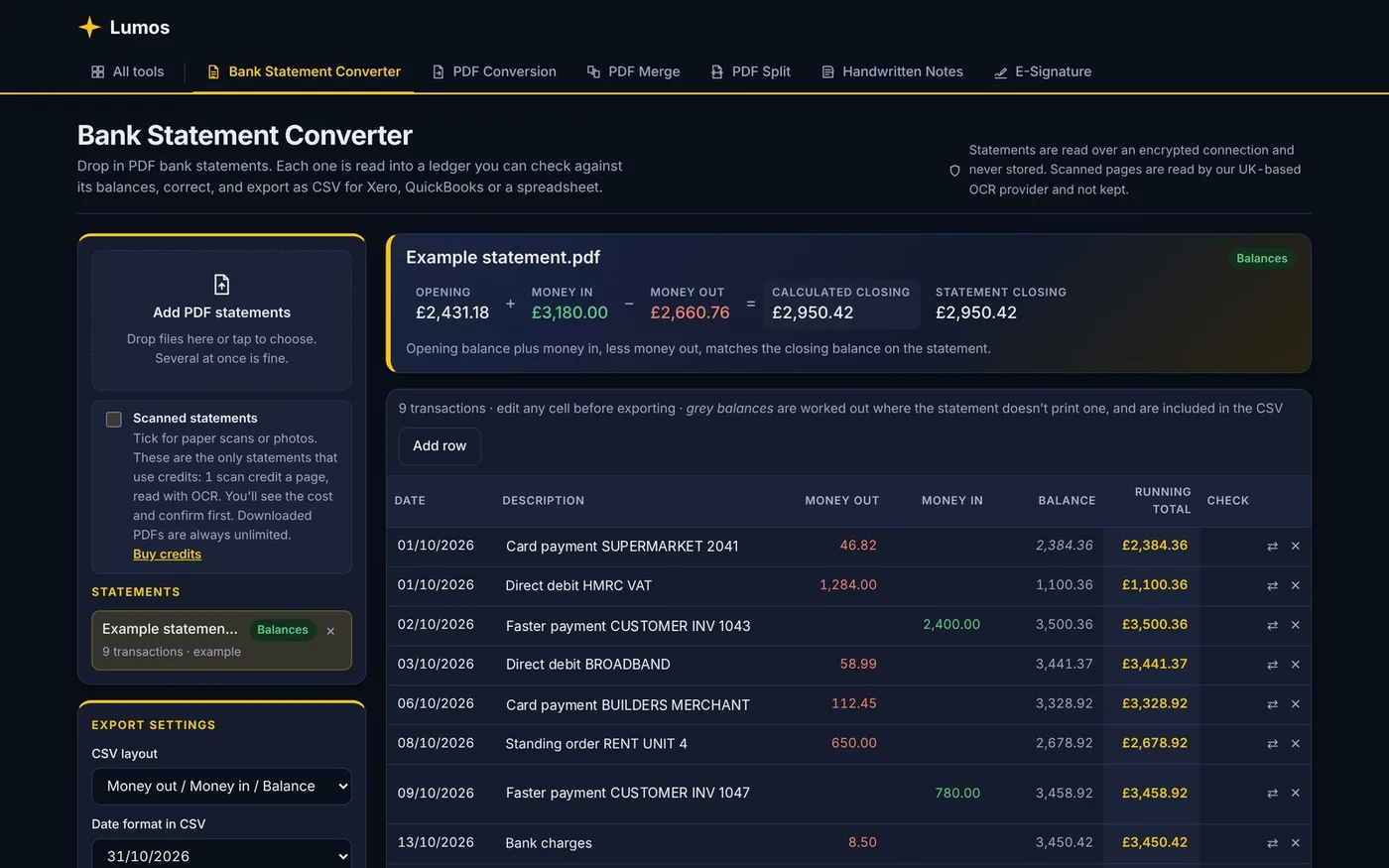Swap direction on the BROADBAND row

(1272, 665)
